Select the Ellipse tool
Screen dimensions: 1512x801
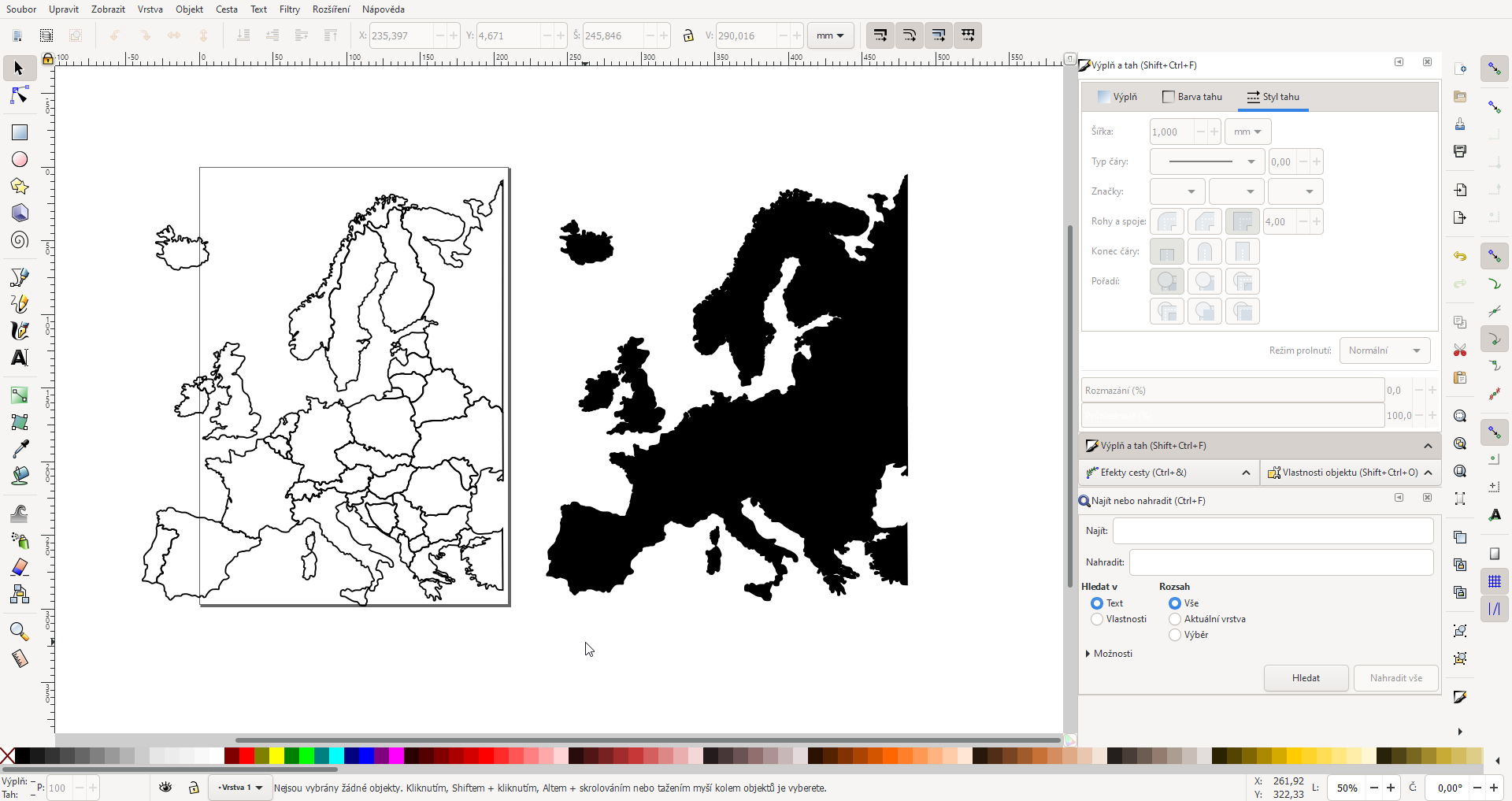(x=20, y=159)
